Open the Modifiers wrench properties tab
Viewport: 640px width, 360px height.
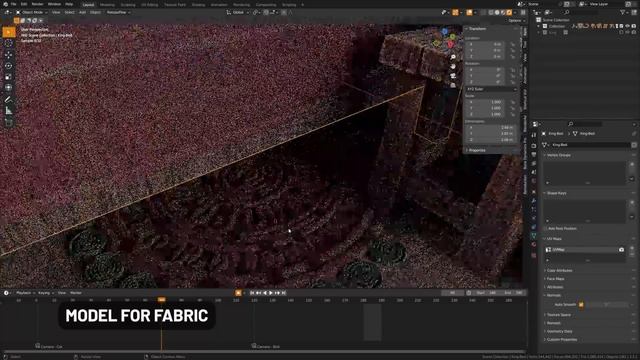coord(534,200)
